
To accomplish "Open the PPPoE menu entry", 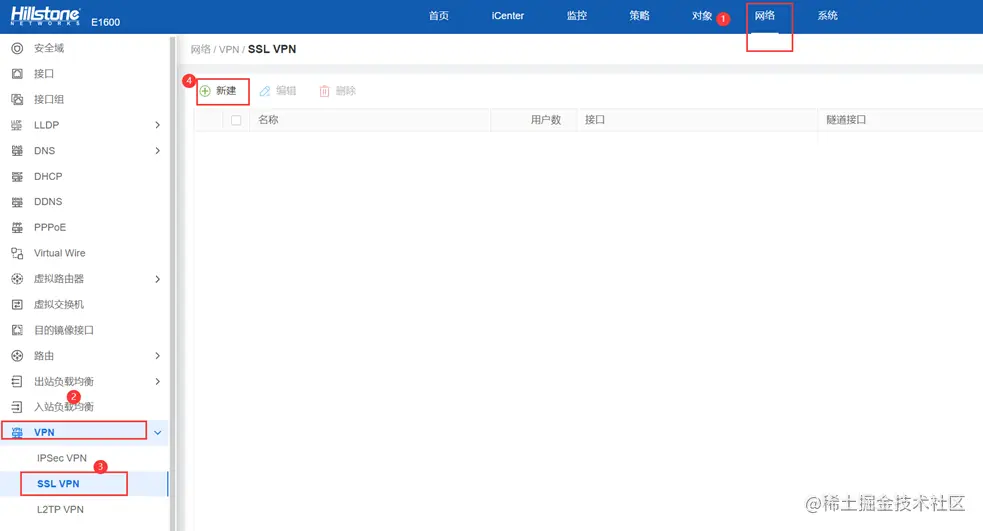I will (50, 228).
